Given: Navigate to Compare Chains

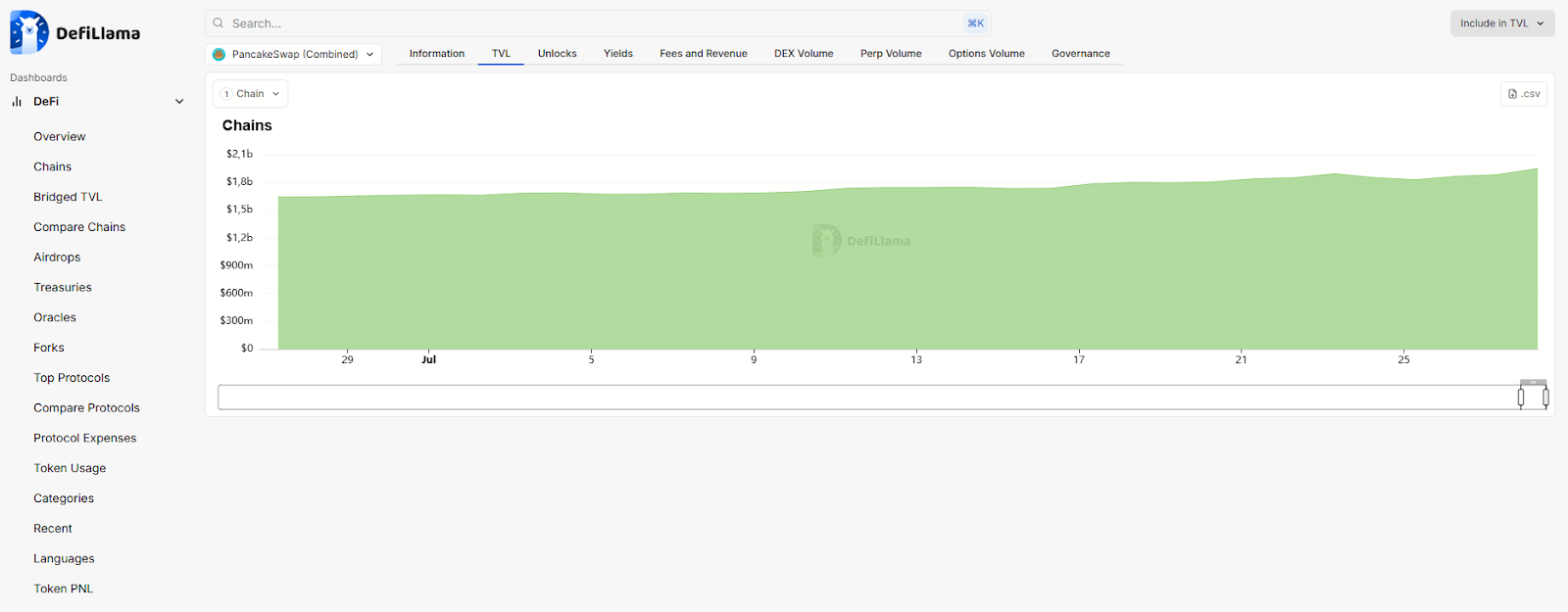Looking at the screenshot, I should point(79,227).
